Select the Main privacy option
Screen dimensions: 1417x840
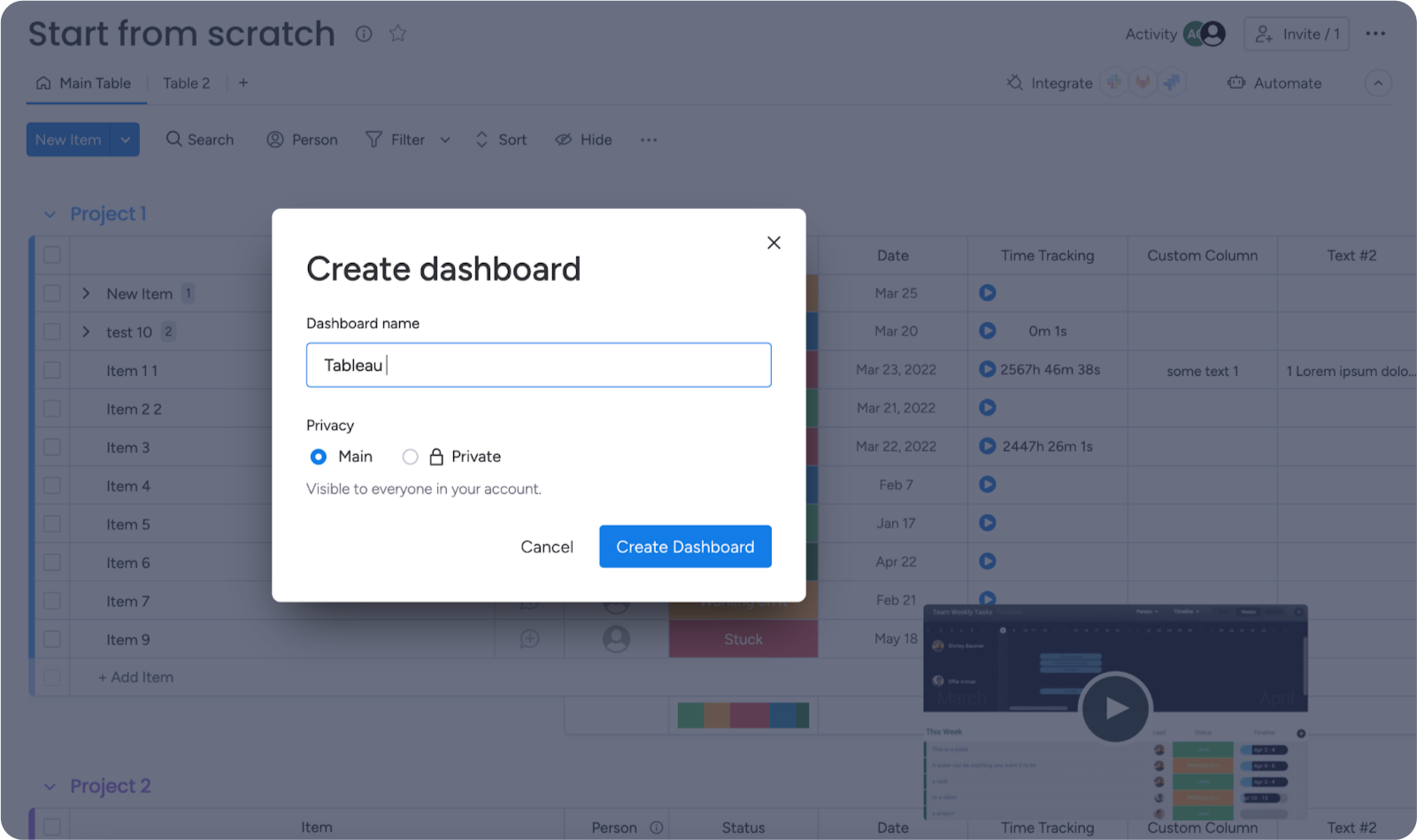click(318, 456)
